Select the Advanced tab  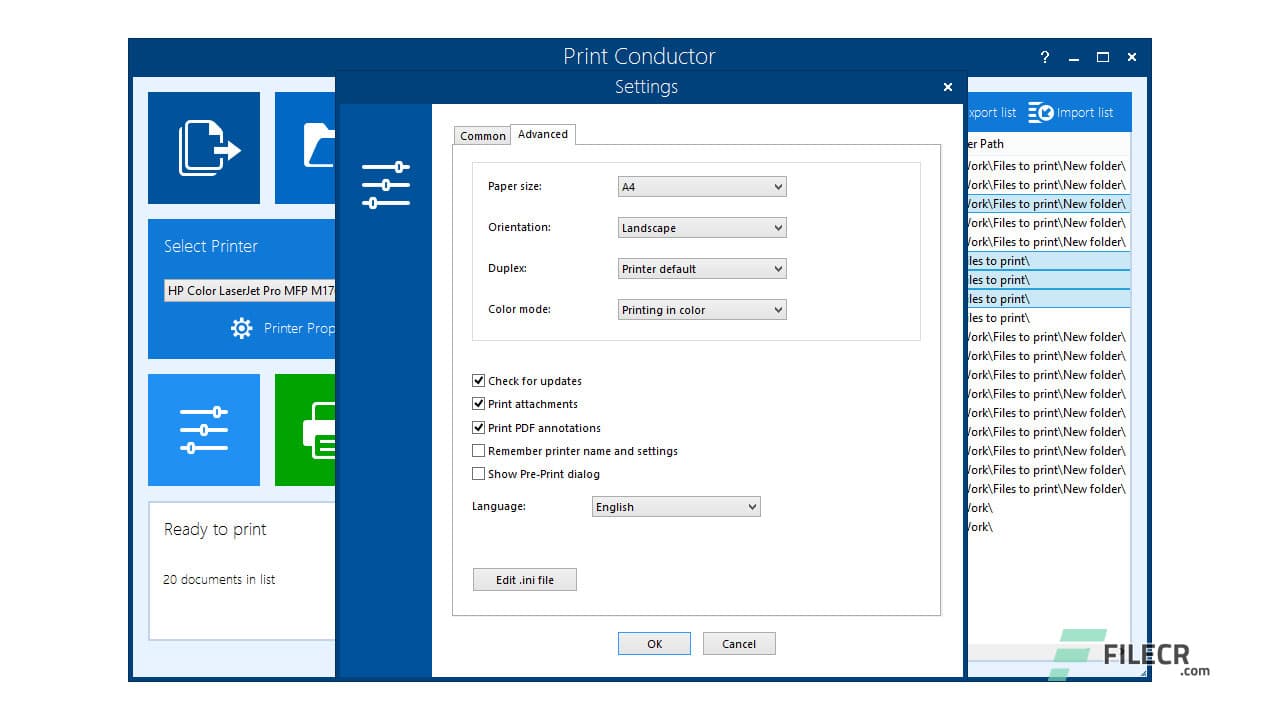(543, 133)
